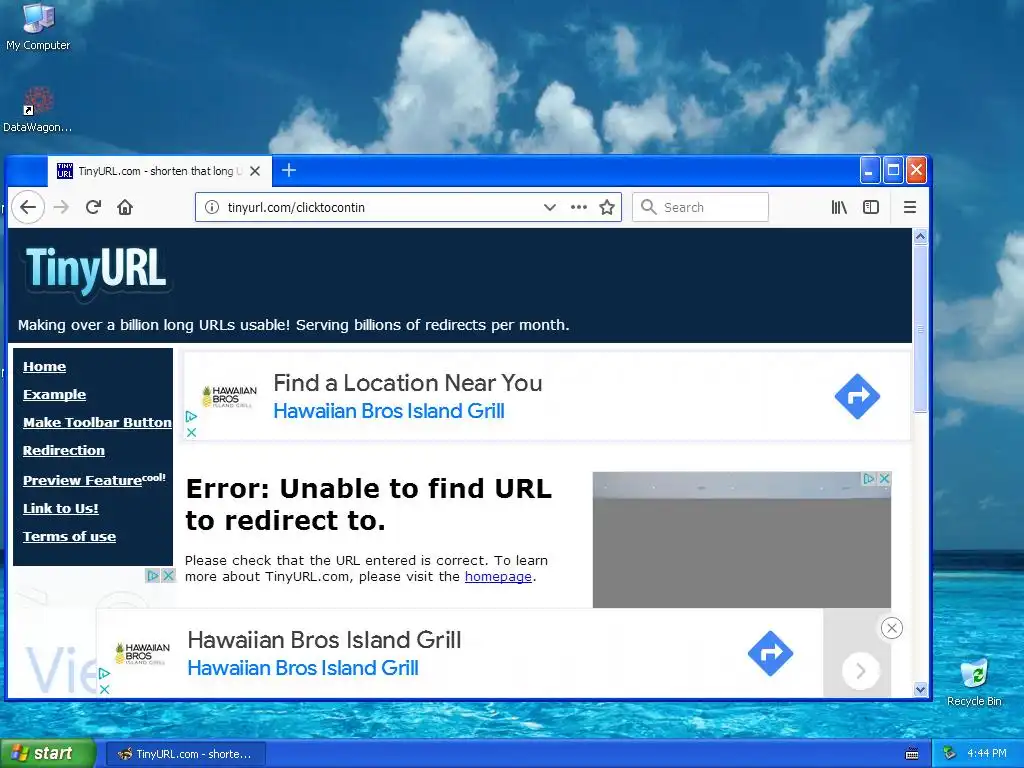The width and height of the screenshot is (1024, 768).
Task: Click AdChoices icon below sidebar menu
Action: pyautogui.click(x=152, y=575)
